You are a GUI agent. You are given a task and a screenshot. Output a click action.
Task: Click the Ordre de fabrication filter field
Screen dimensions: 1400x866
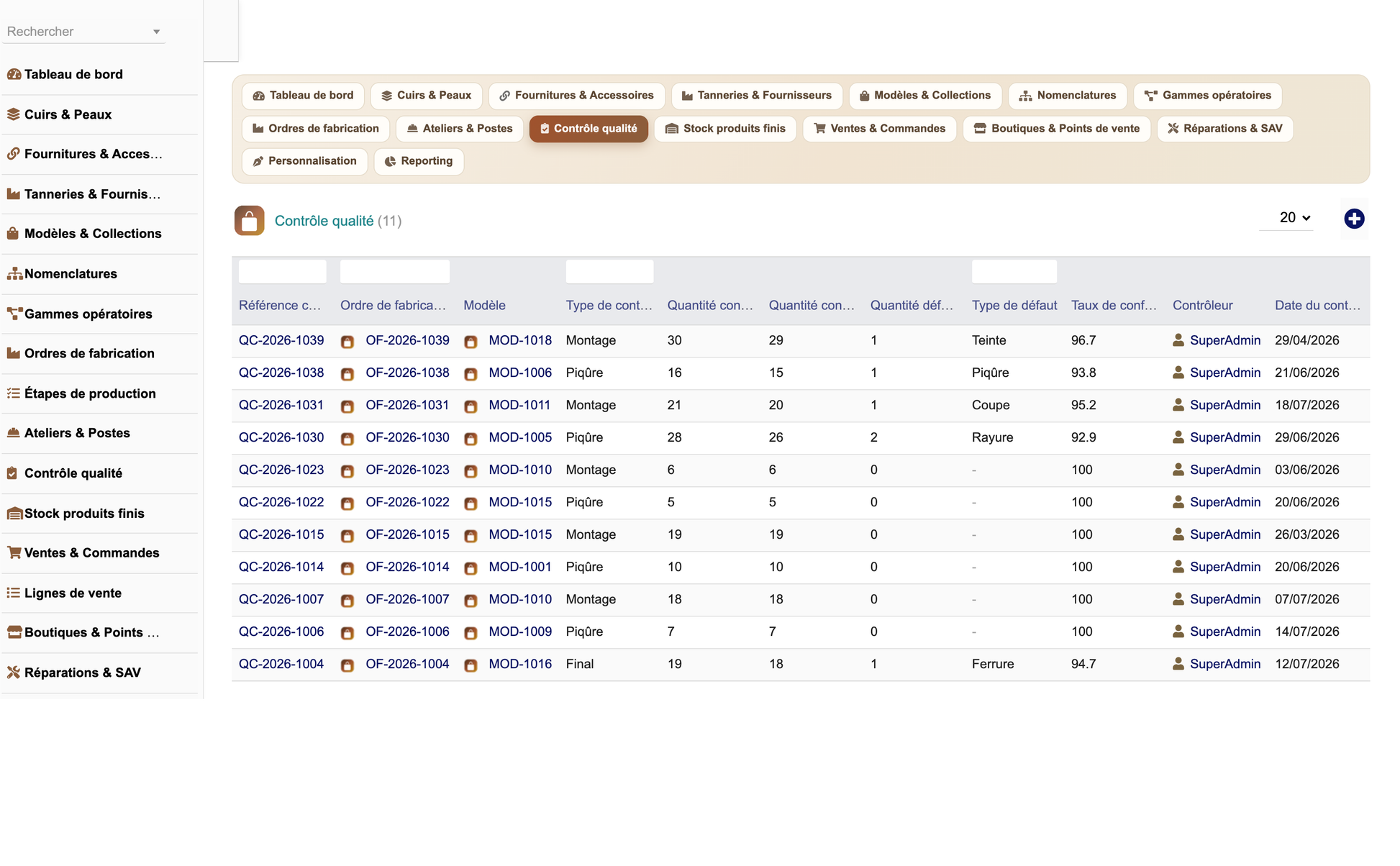point(395,271)
